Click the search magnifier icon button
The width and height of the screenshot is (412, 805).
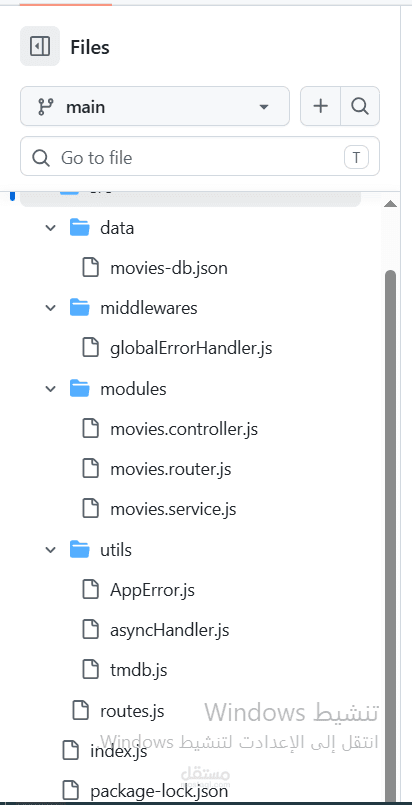(360, 106)
